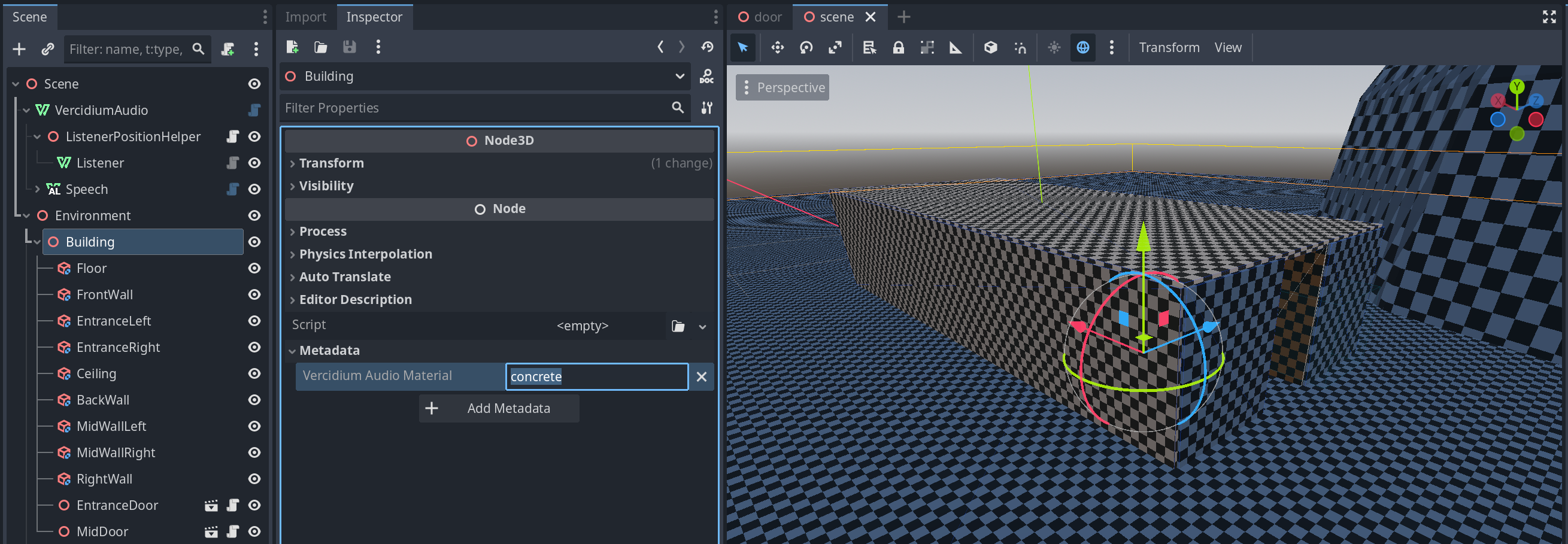
Task: Open script attached to MidDoor
Action: point(232,532)
